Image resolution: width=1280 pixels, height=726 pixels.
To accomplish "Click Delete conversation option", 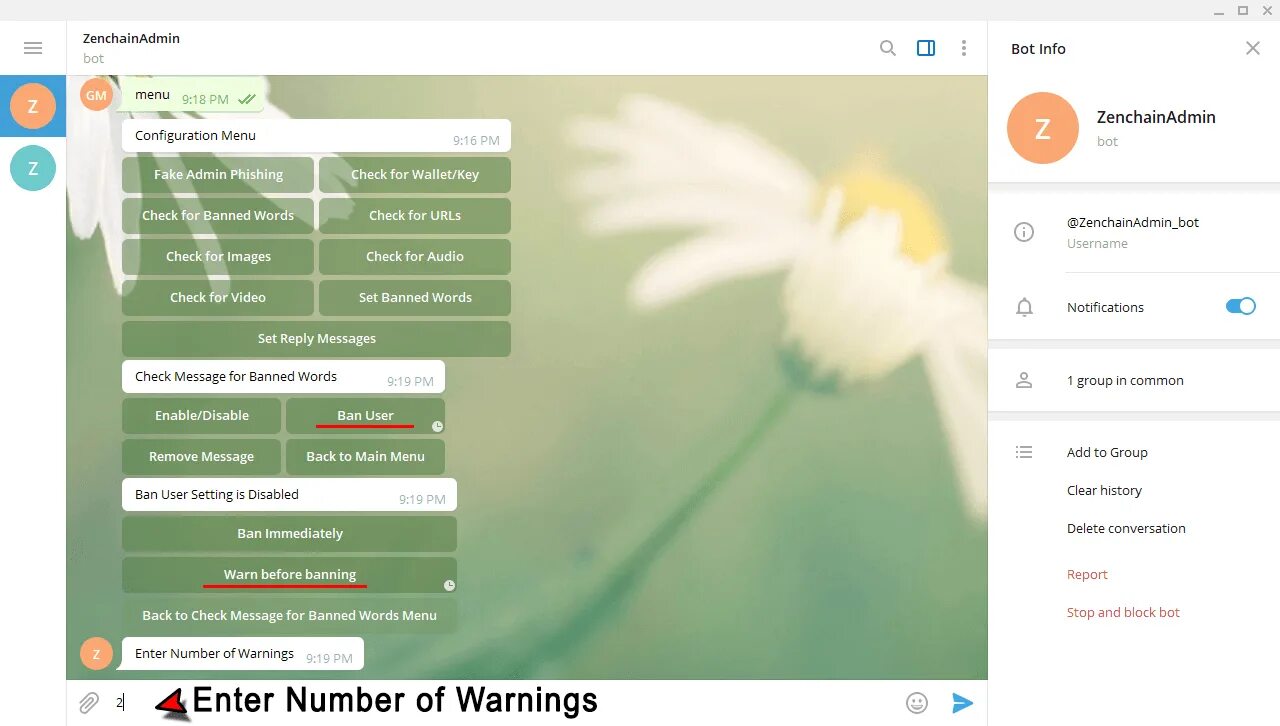I will 1126,528.
